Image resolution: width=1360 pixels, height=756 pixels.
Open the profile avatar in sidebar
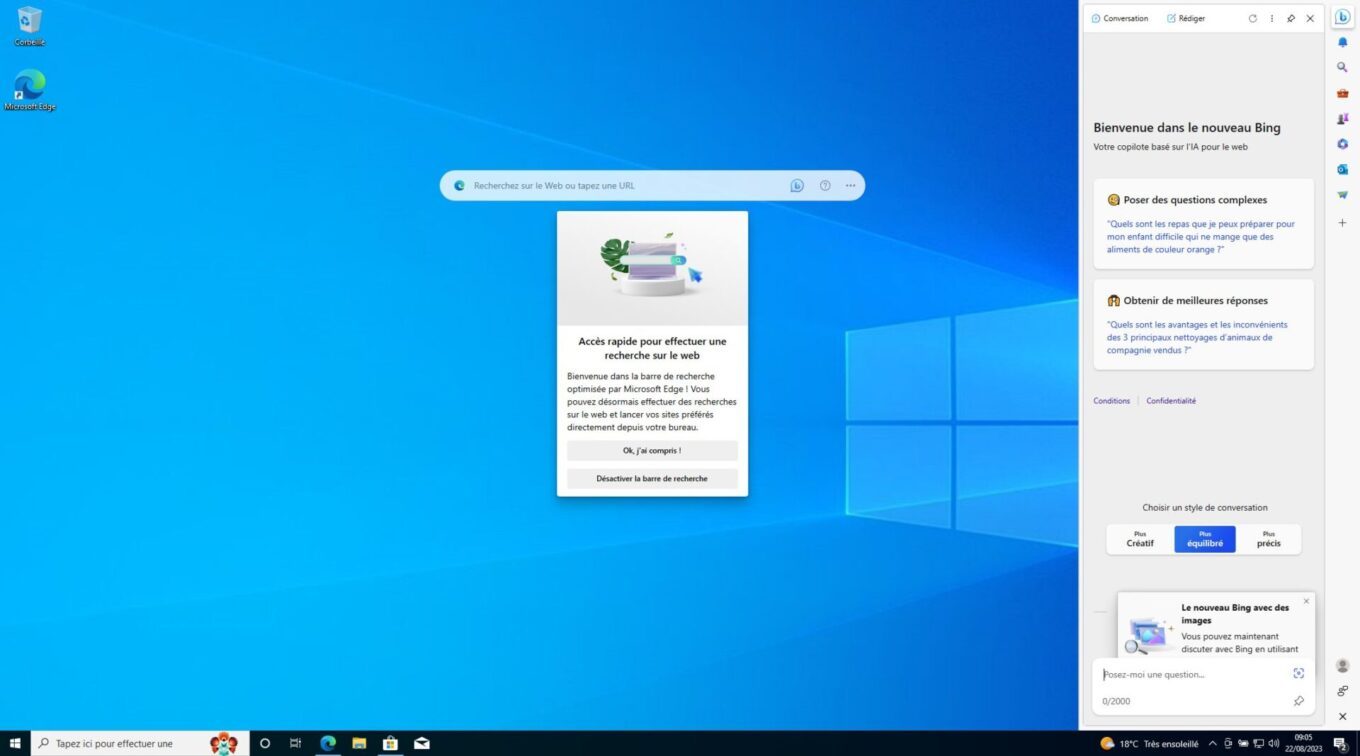1343,666
